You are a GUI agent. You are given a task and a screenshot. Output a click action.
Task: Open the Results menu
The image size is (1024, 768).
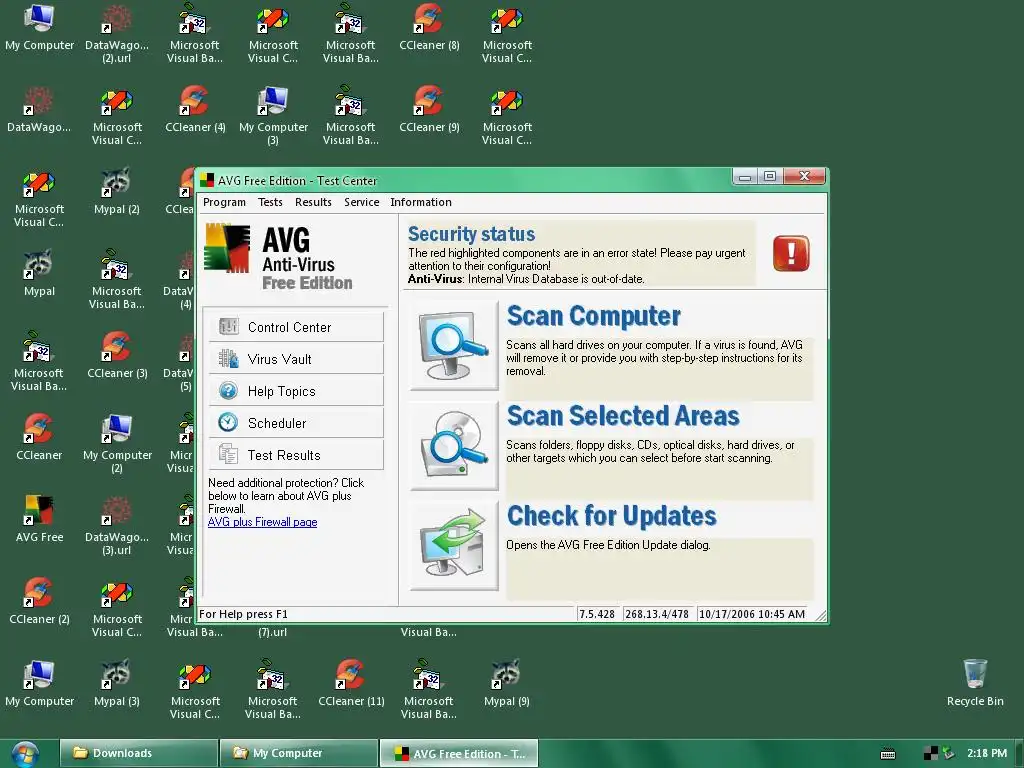click(x=313, y=202)
